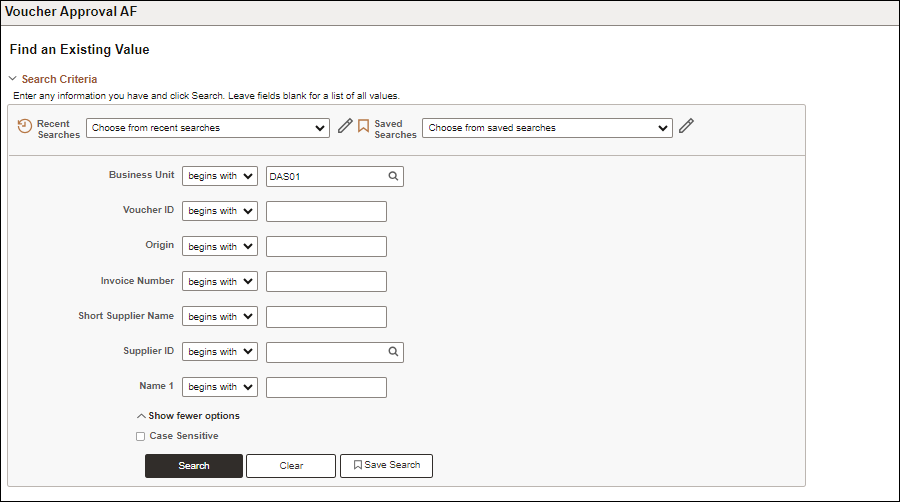Change Business Unit begins with operator

[x=220, y=176]
